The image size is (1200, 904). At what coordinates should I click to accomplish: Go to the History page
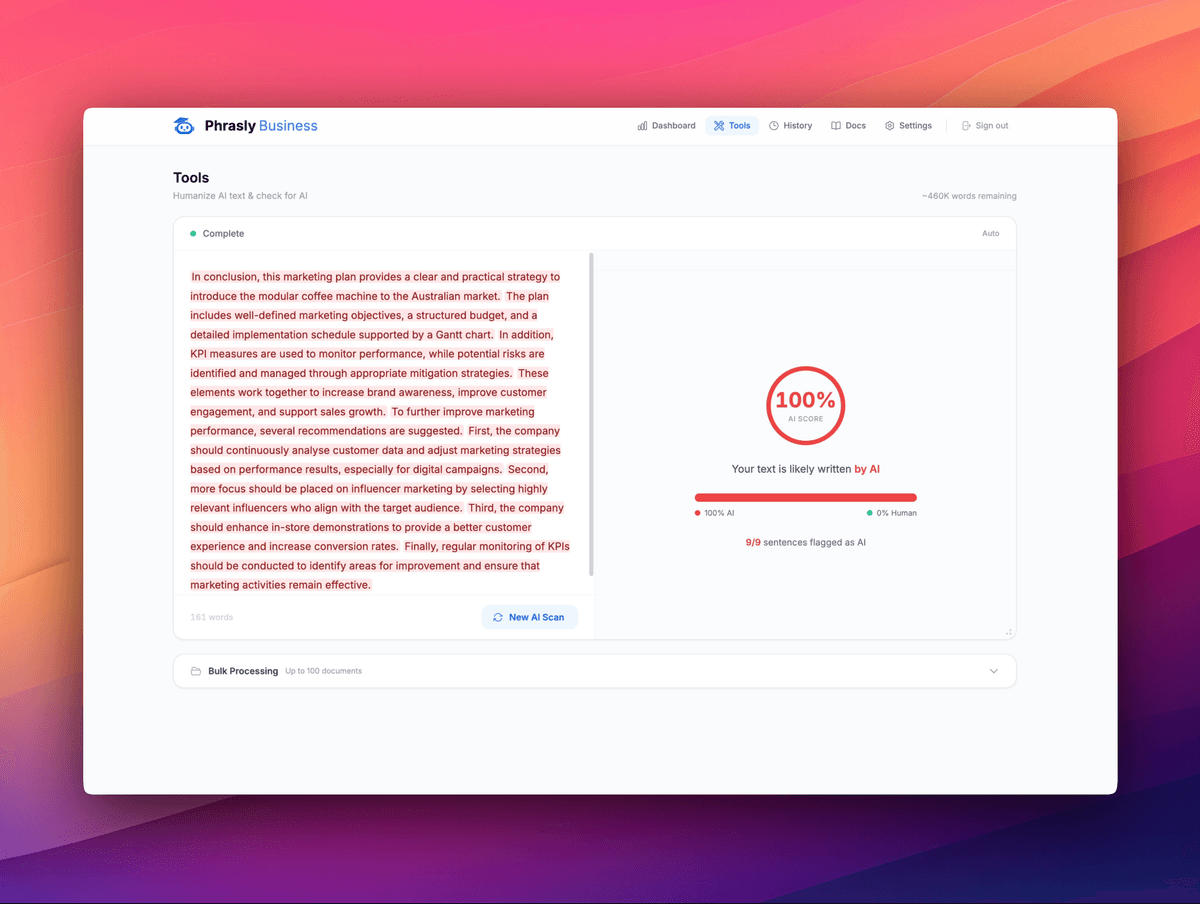(790, 126)
